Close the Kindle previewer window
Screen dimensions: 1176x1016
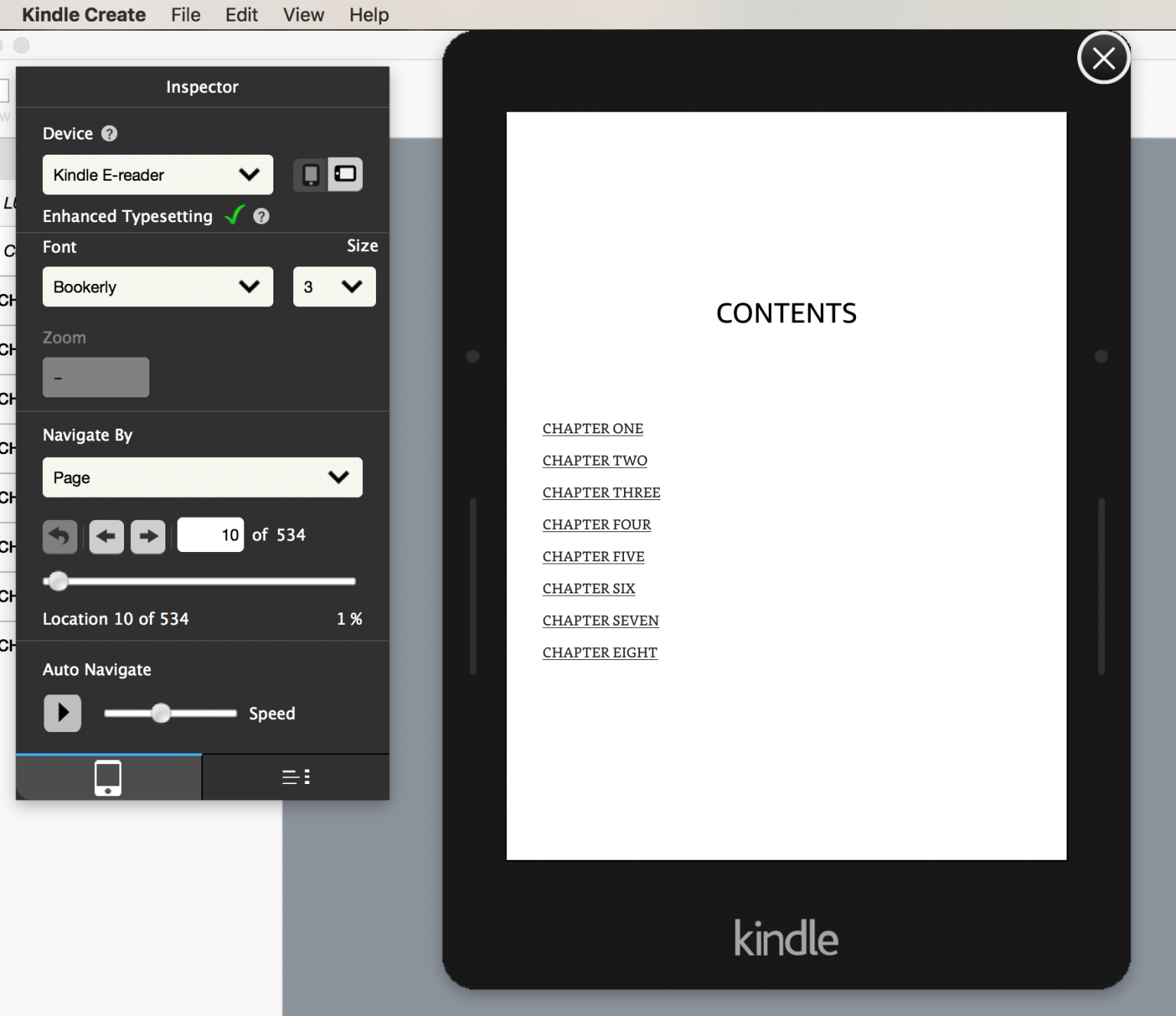pyautogui.click(x=1103, y=57)
